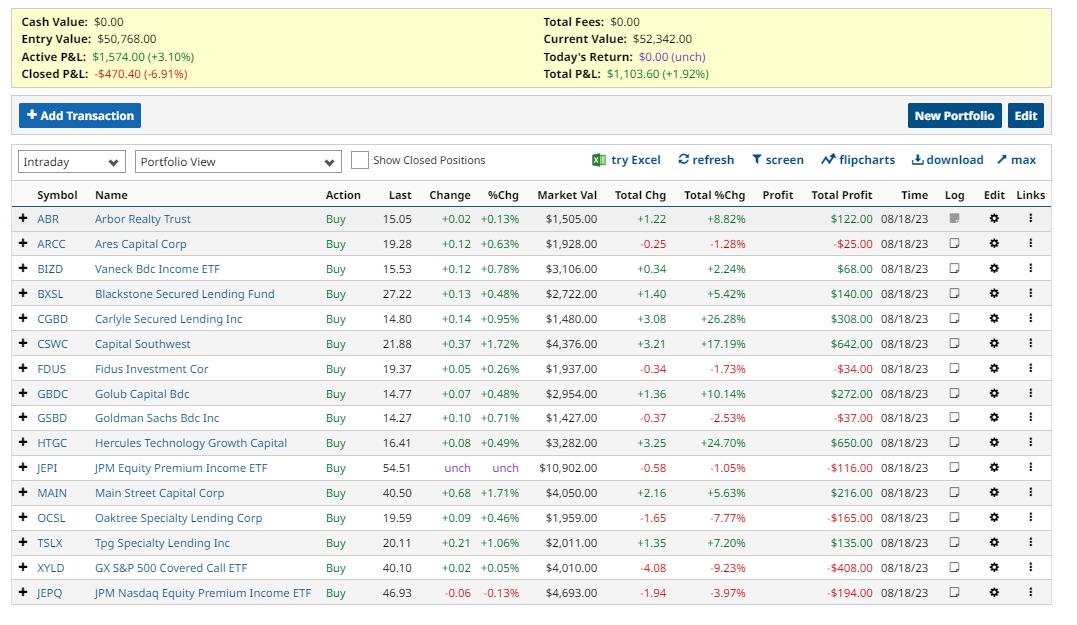Click the try Excel icon link
Screen dimensions: 1077x625
tap(626, 160)
